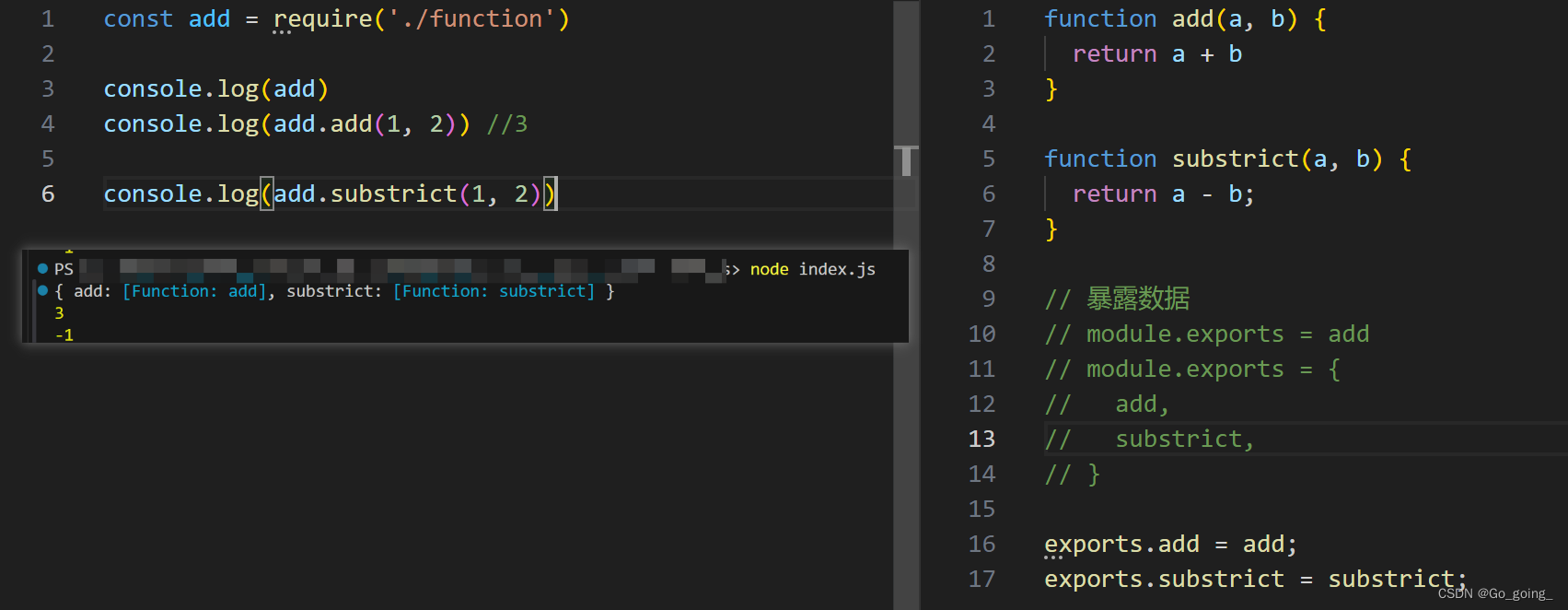Click line number 13 in right editor gutter
Viewport: 1568px width, 610px height.
click(981, 440)
